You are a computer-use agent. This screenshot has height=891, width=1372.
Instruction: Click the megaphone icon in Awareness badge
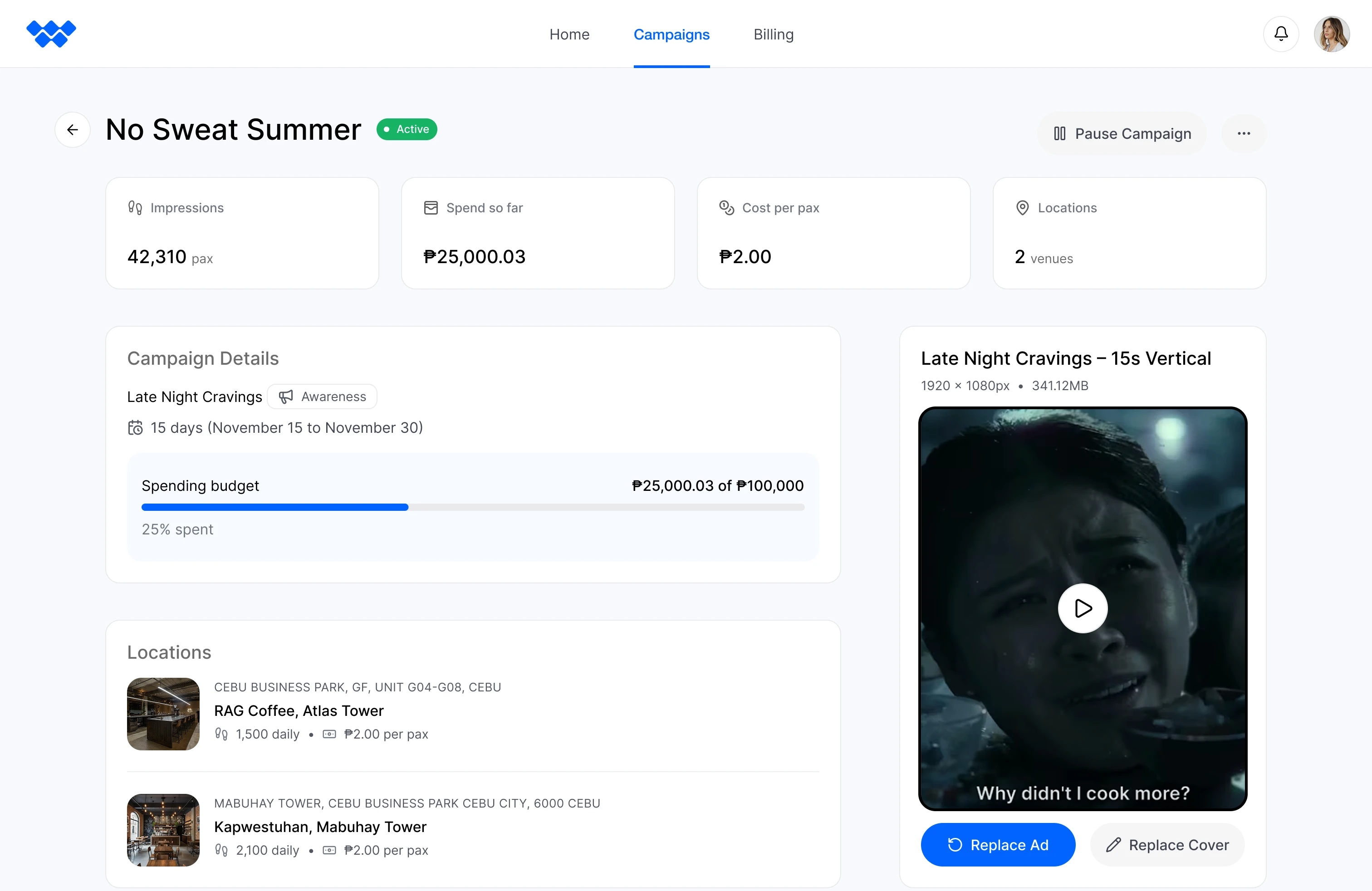pyautogui.click(x=286, y=397)
